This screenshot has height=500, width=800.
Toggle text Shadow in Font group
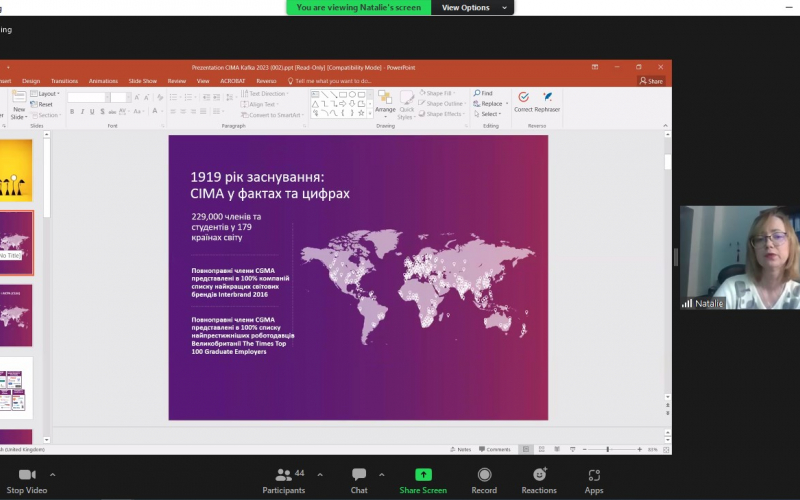[103, 112]
